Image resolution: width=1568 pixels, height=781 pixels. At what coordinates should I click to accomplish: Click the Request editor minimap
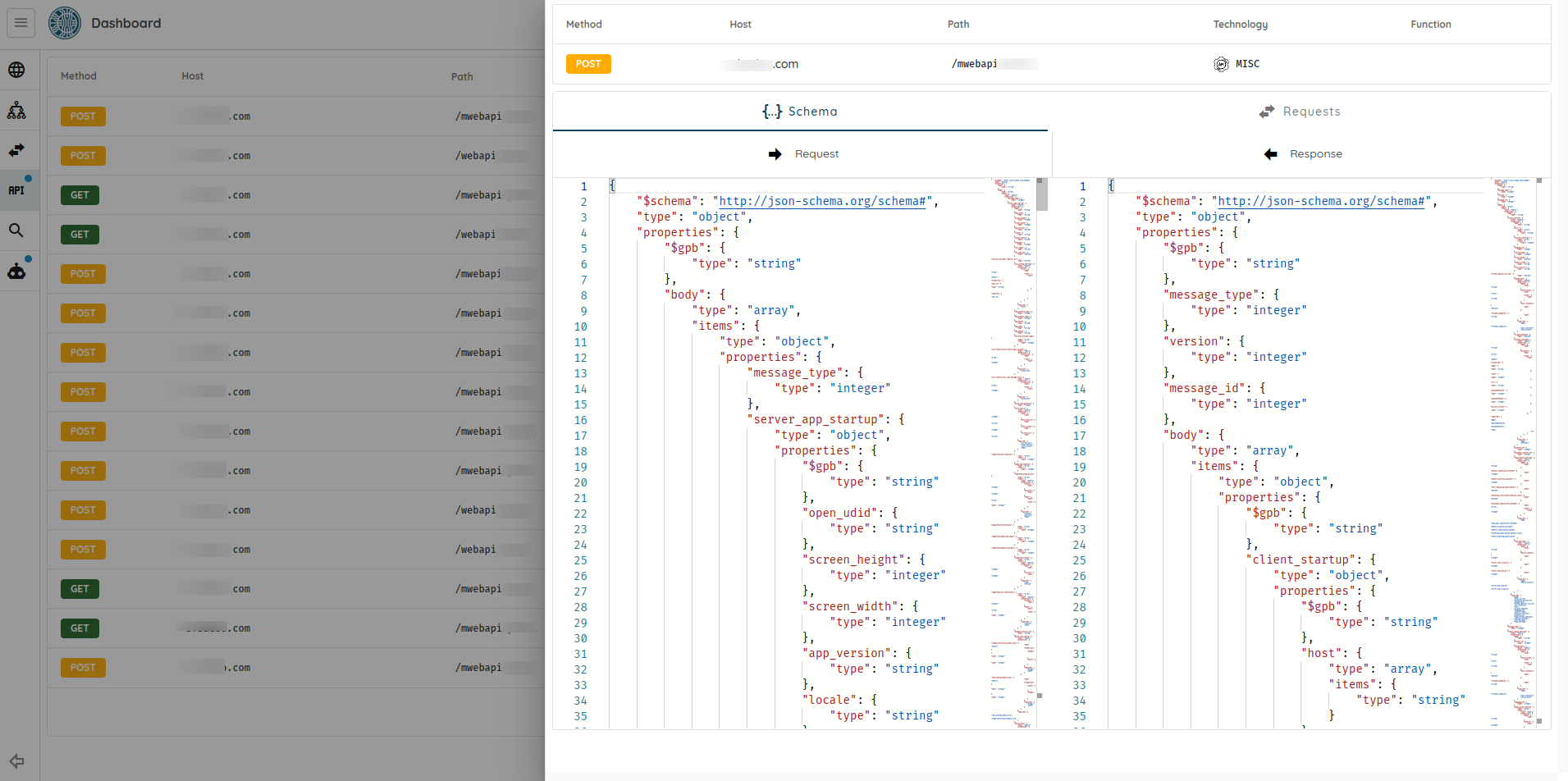[1013, 453]
